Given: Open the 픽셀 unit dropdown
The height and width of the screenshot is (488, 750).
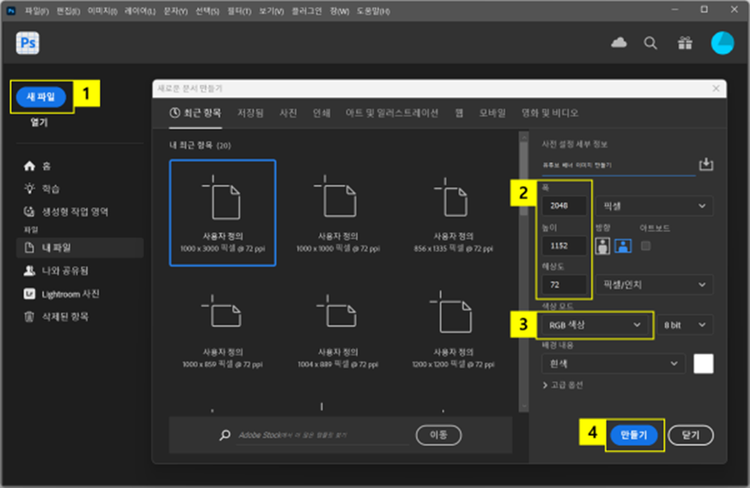Looking at the screenshot, I should (x=654, y=206).
